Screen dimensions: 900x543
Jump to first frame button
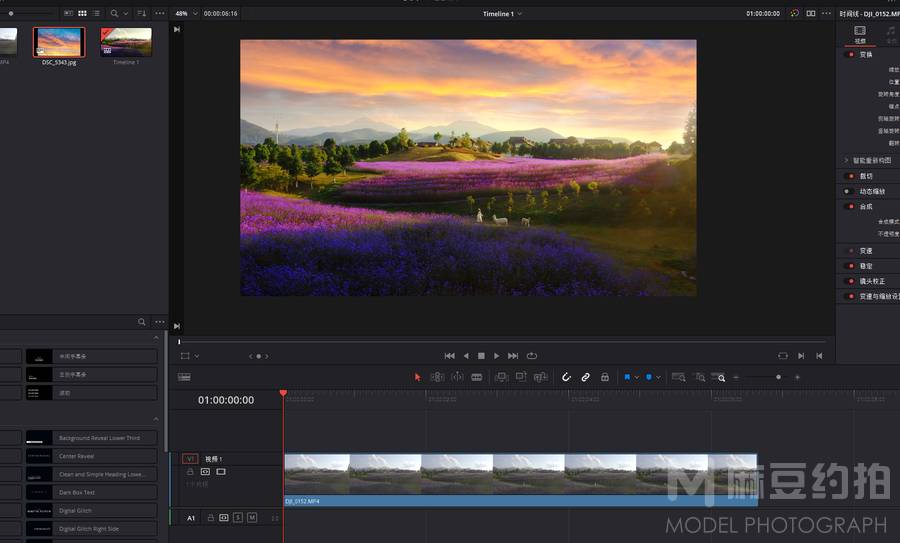click(x=449, y=356)
